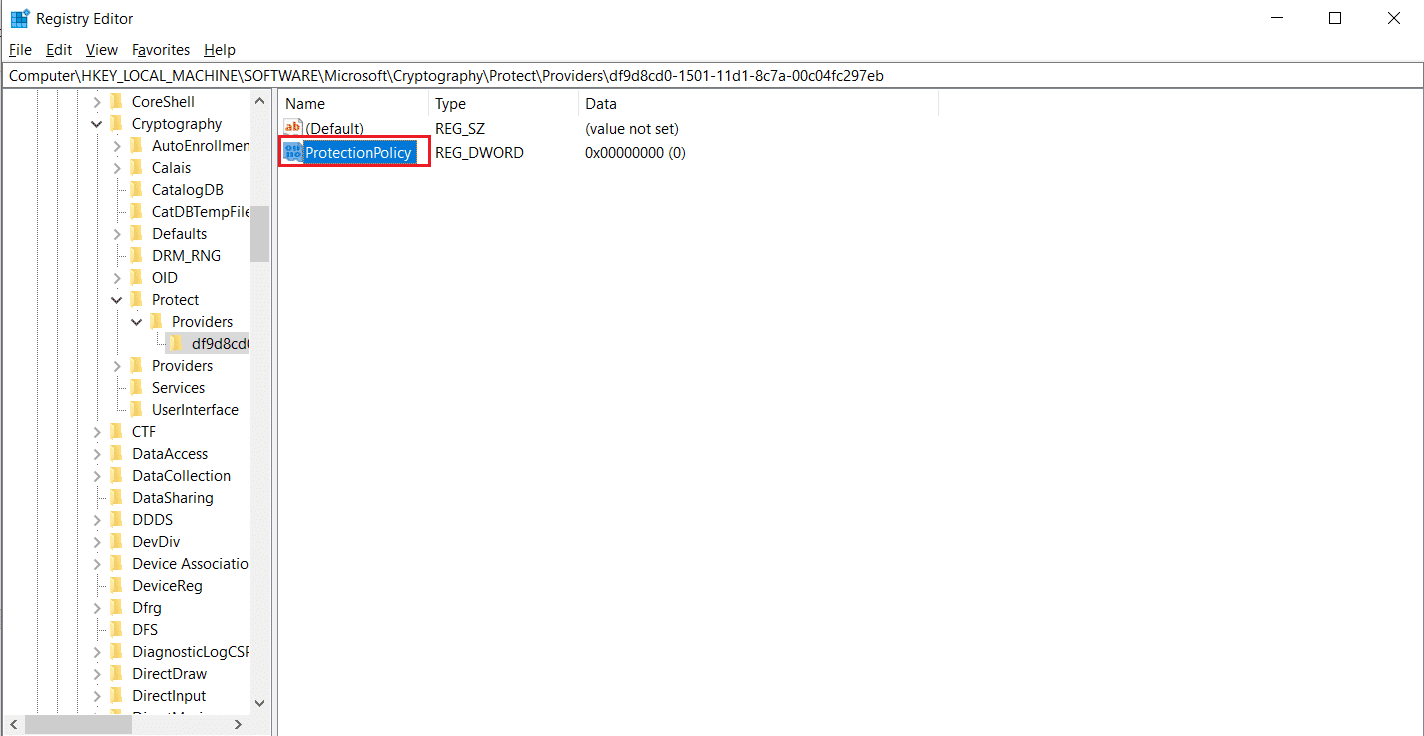Click the tree pane up scroll arrow
Viewport: 1424px width, 736px height.
click(x=260, y=101)
